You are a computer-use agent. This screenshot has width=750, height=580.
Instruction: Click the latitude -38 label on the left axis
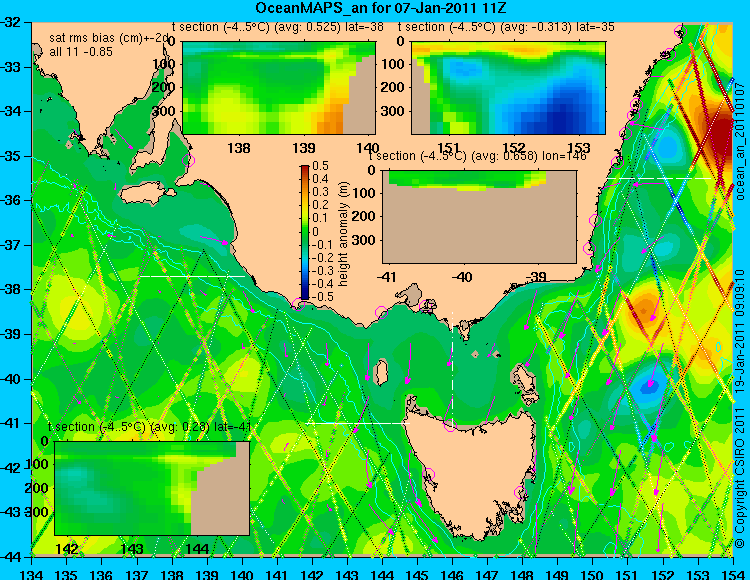(10, 289)
